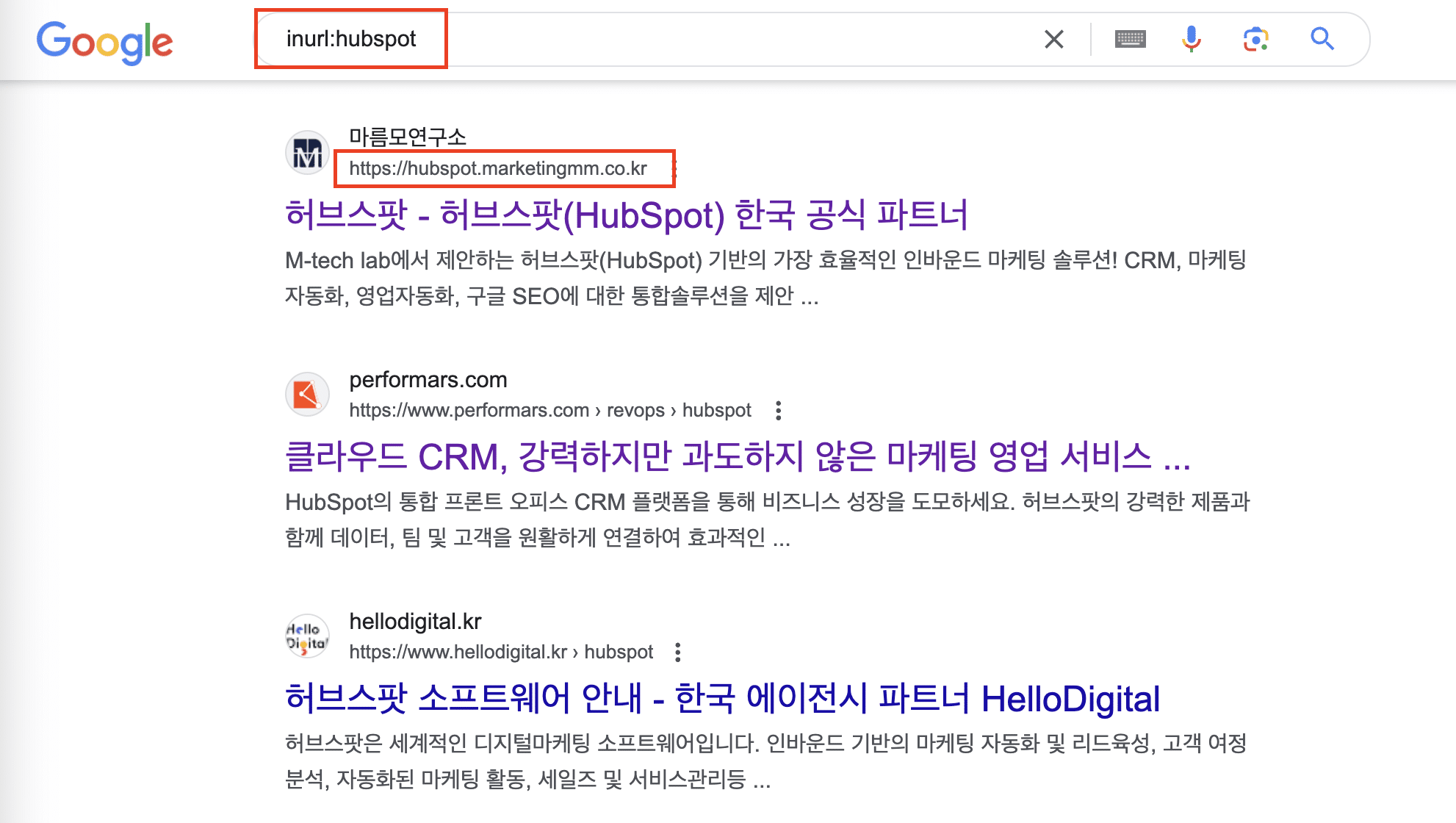Click the hubspot.marketingmm.co.kr URL
The width and height of the screenshot is (1456, 823).
[x=498, y=169]
